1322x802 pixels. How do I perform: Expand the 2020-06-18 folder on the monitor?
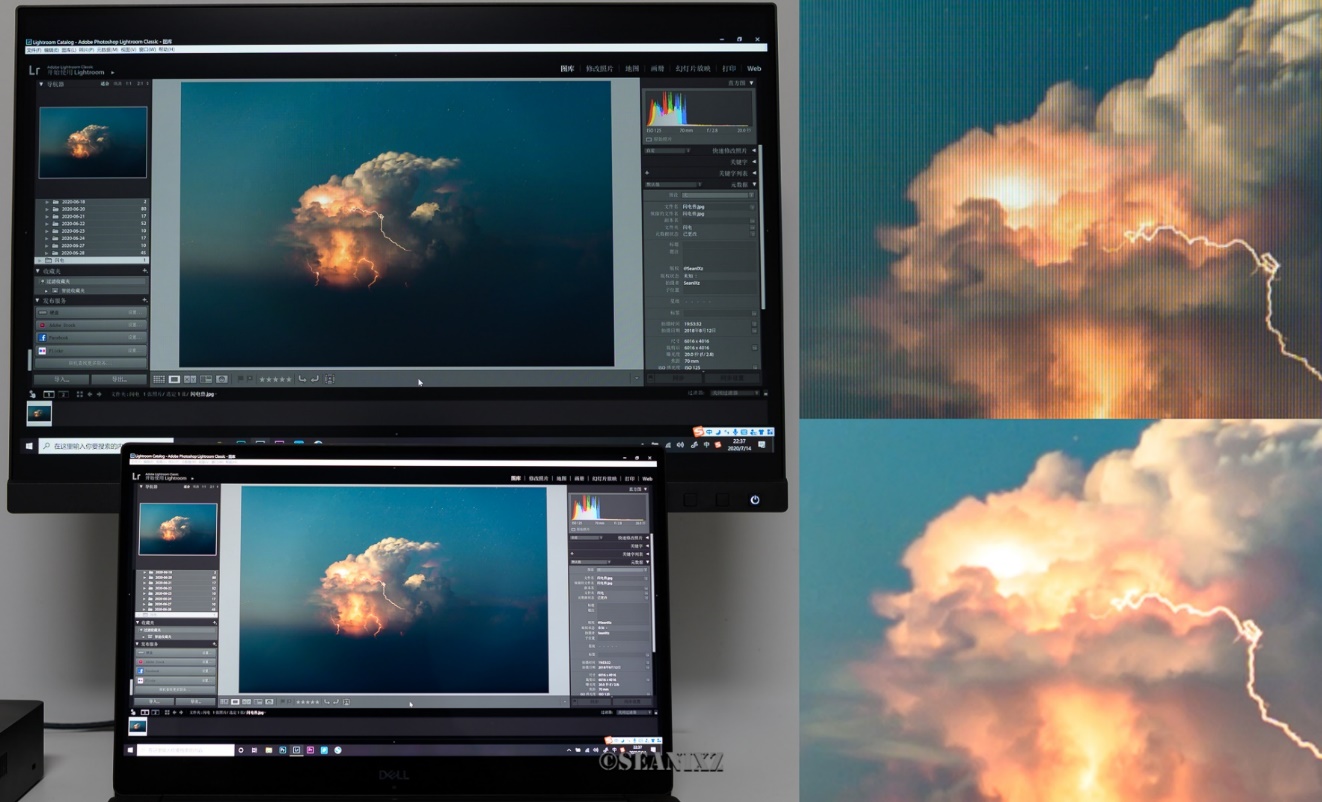pyautogui.click(x=46, y=202)
